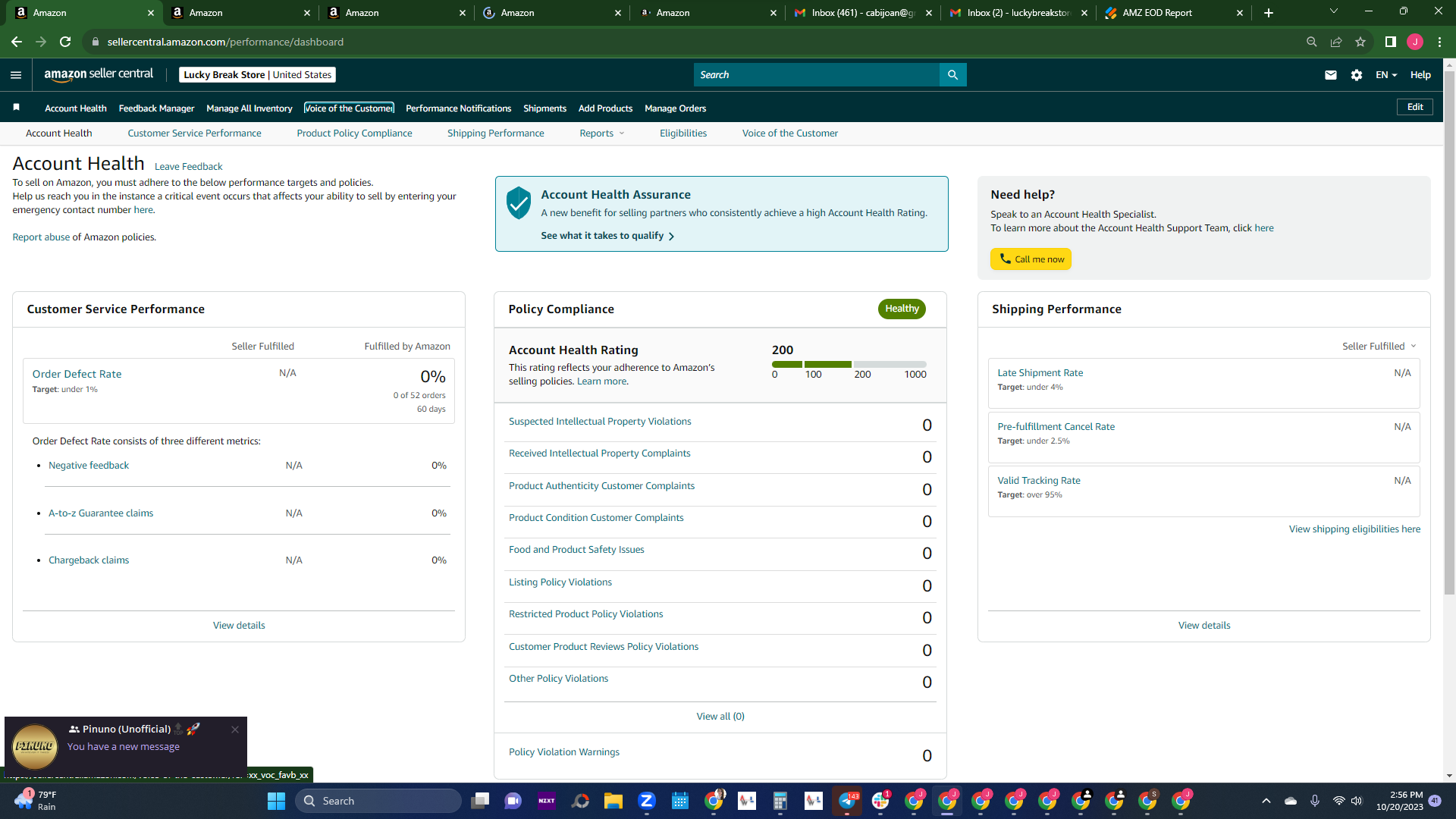The height and width of the screenshot is (819, 1456).
Task: Open the Lucky Break Store marketplace switcher
Action: pos(258,75)
